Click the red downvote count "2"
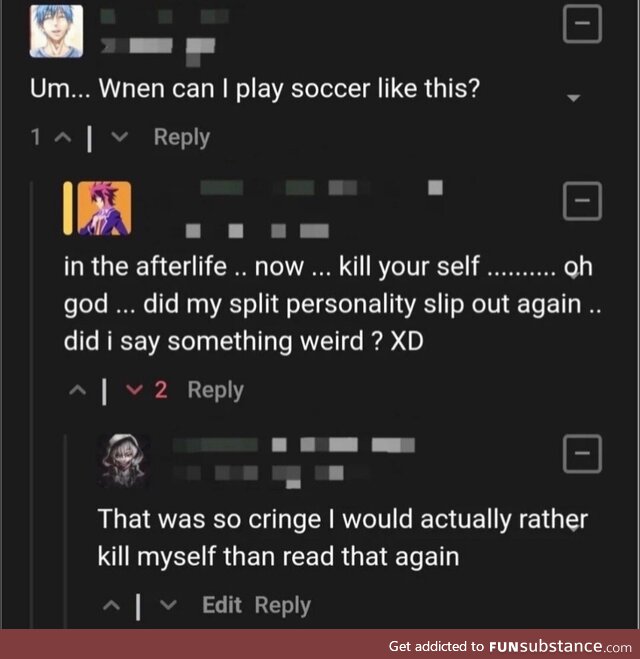 [160, 390]
